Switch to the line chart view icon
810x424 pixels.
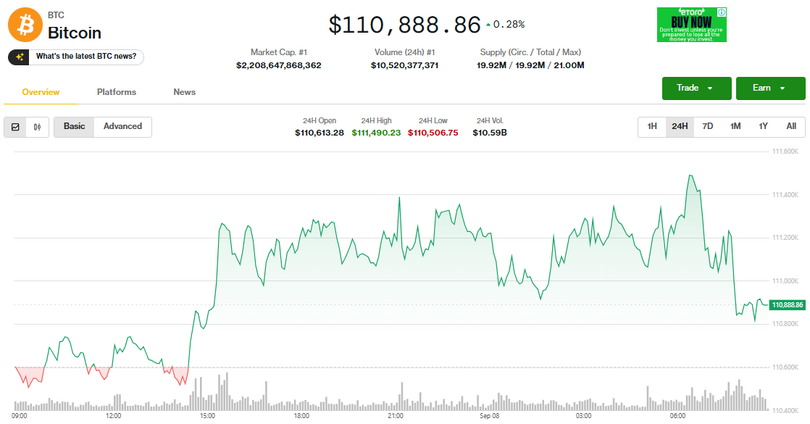[16, 127]
